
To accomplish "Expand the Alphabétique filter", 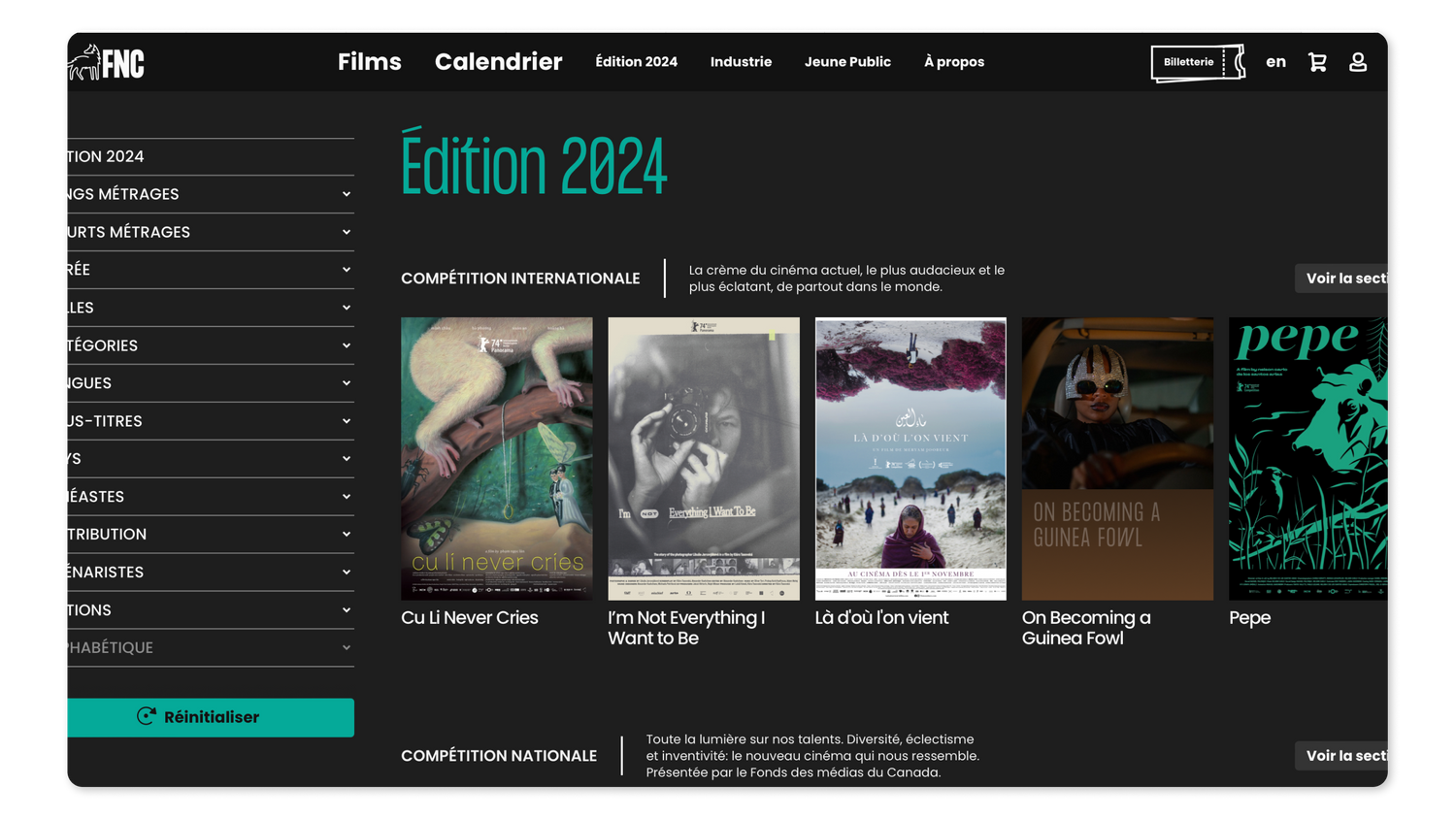I will click(x=211, y=648).
